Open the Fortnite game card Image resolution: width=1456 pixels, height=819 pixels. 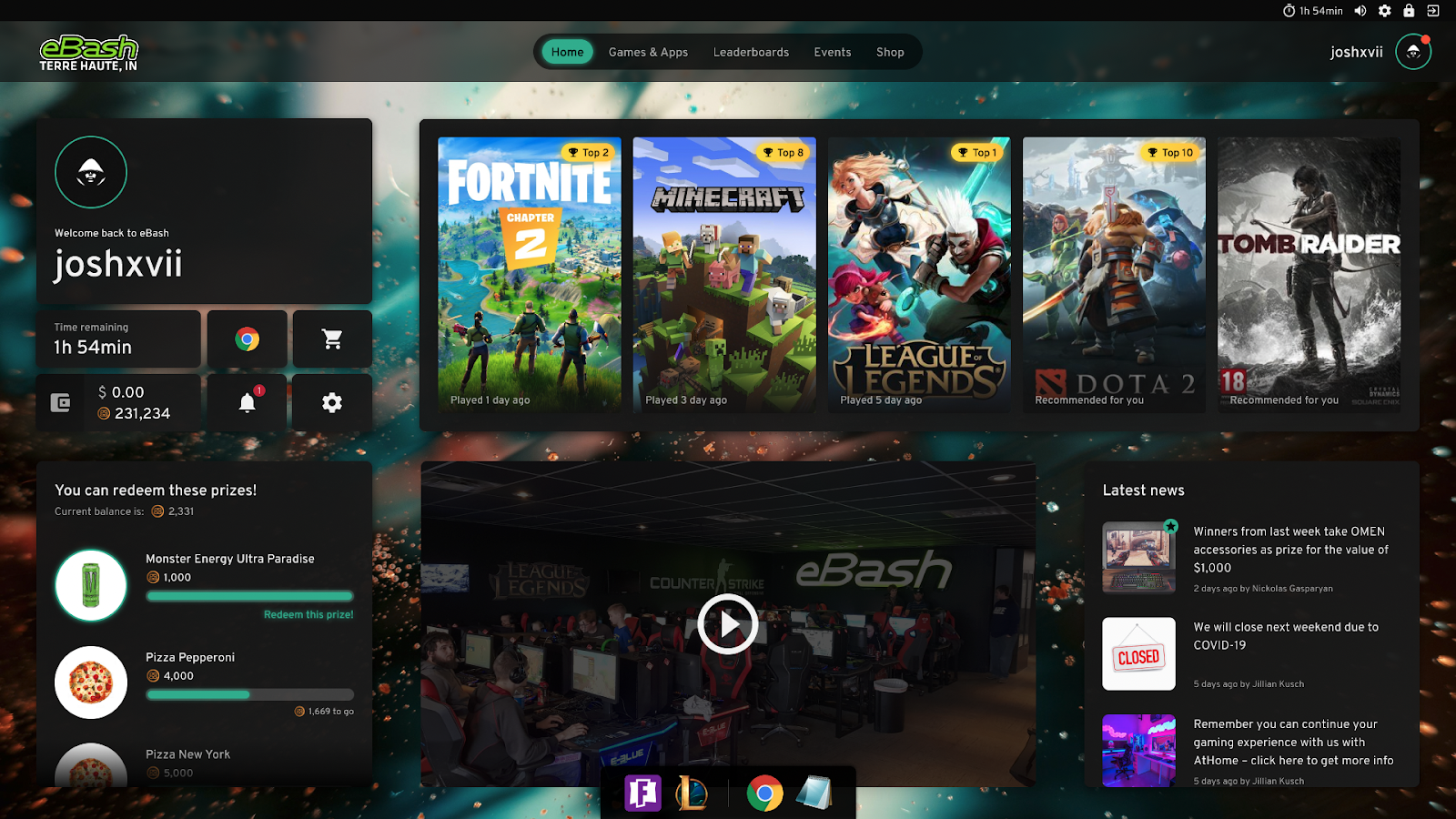[530, 275]
